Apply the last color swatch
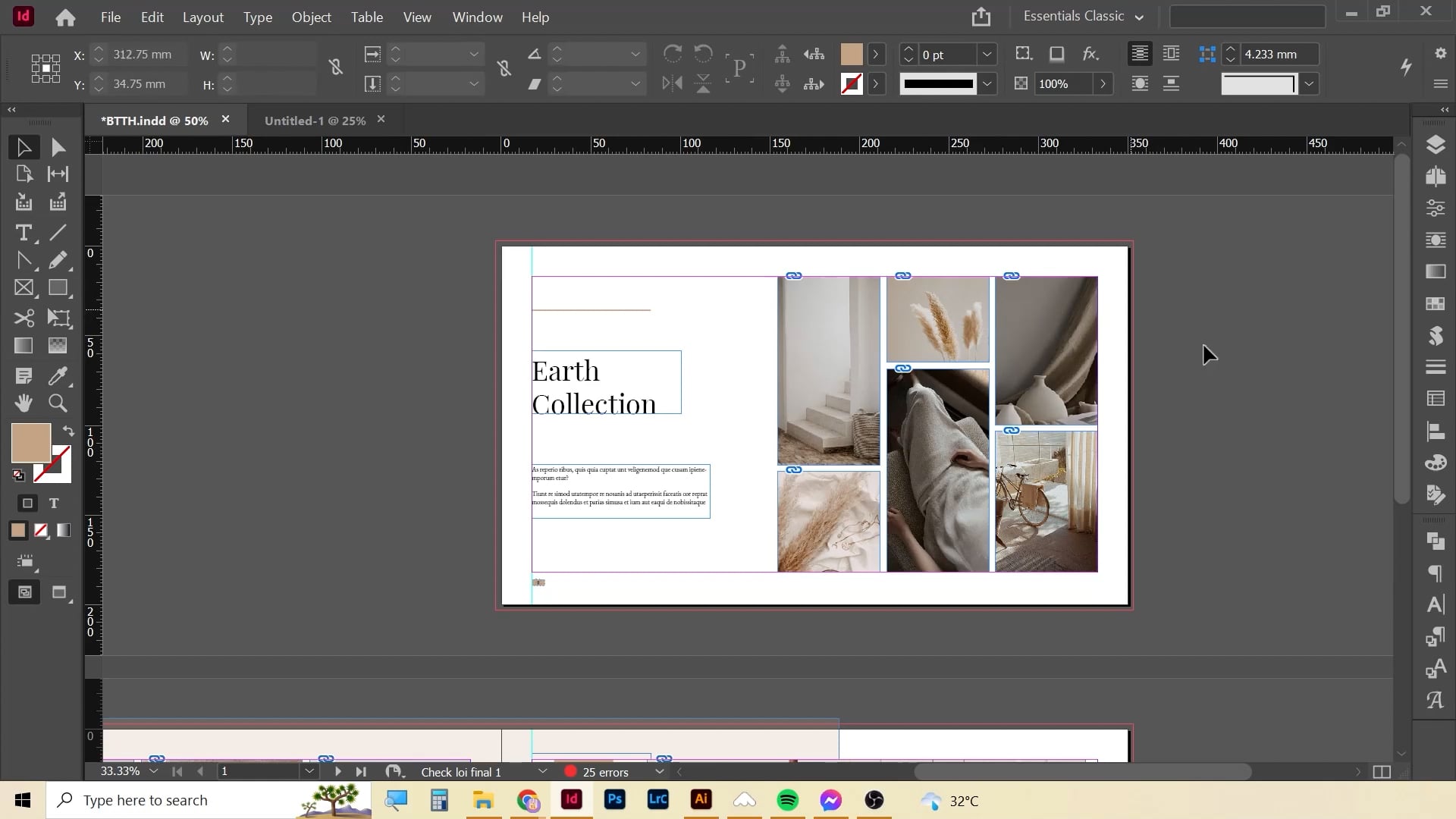 pos(18,531)
